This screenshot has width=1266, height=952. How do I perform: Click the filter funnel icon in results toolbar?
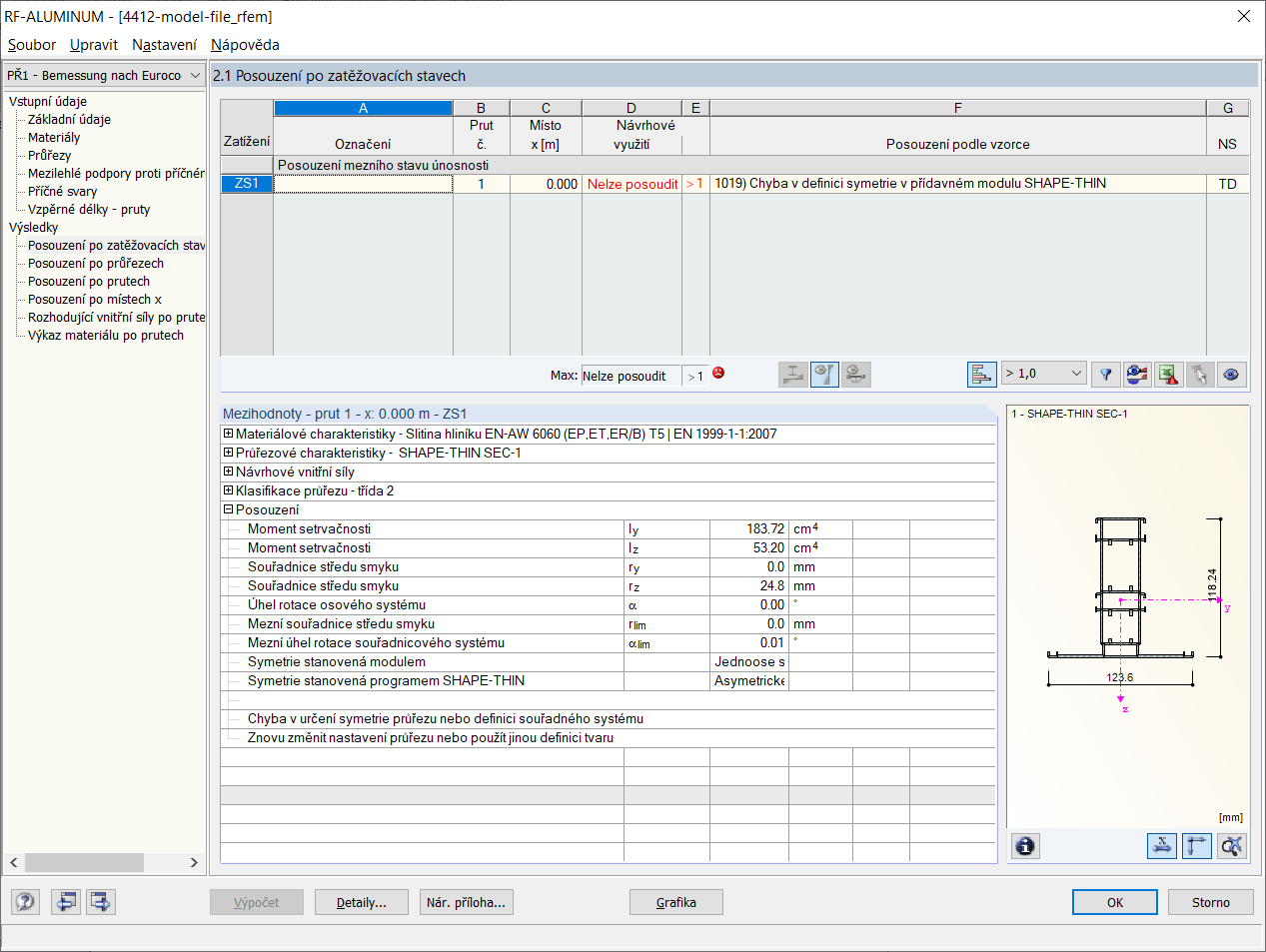1106,375
